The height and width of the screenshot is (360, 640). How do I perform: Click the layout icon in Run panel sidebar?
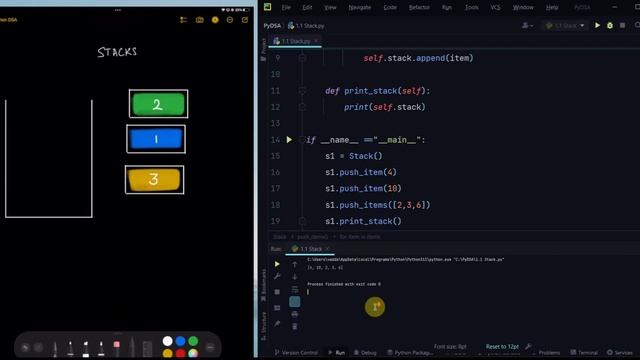click(x=277, y=308)
